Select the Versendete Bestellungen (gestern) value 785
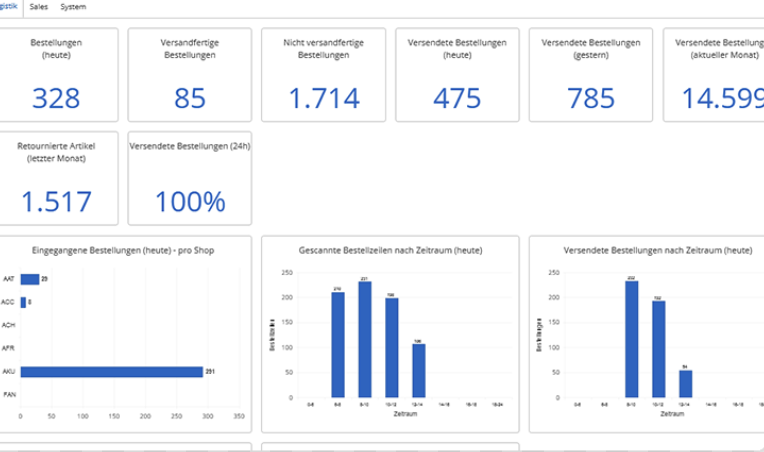The image size is (764, 452). (x=591, y=98)
